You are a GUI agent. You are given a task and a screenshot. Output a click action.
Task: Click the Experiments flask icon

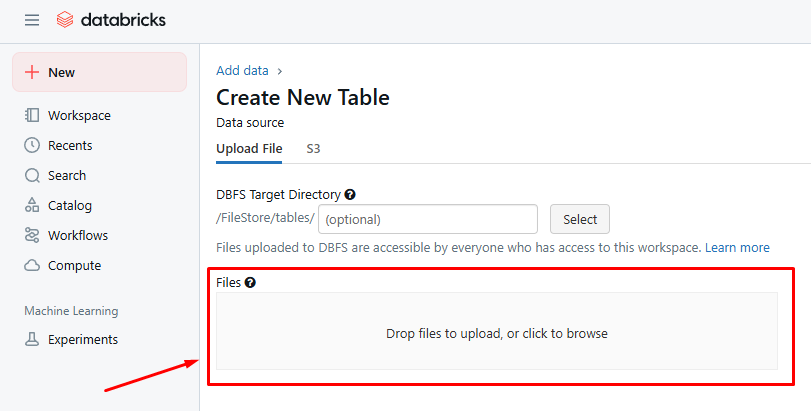click(x=32, y=340)
